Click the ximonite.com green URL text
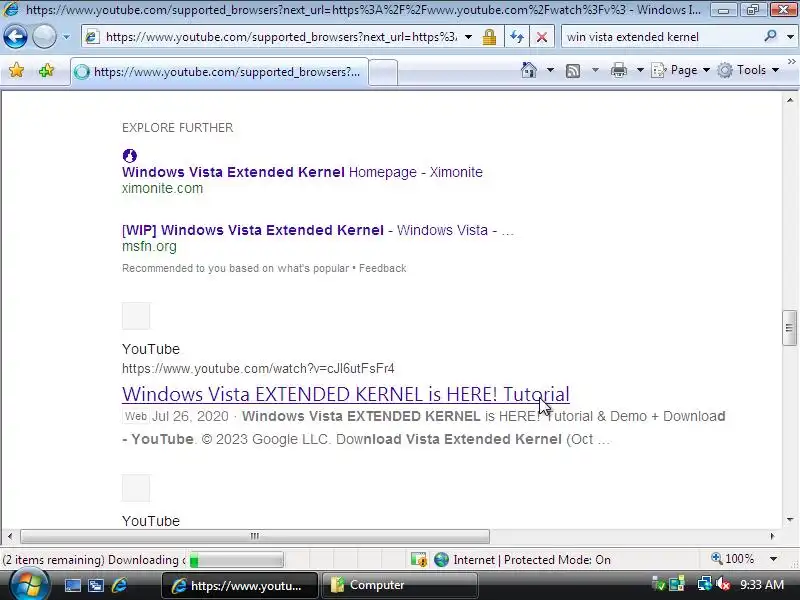 click(x=162, y=188)
